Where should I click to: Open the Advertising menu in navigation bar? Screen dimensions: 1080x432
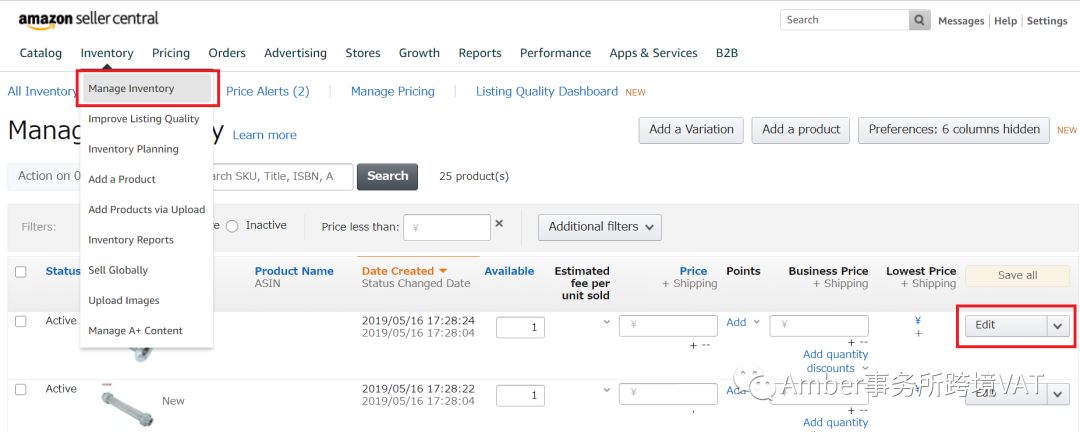click(x=295, y=53)
